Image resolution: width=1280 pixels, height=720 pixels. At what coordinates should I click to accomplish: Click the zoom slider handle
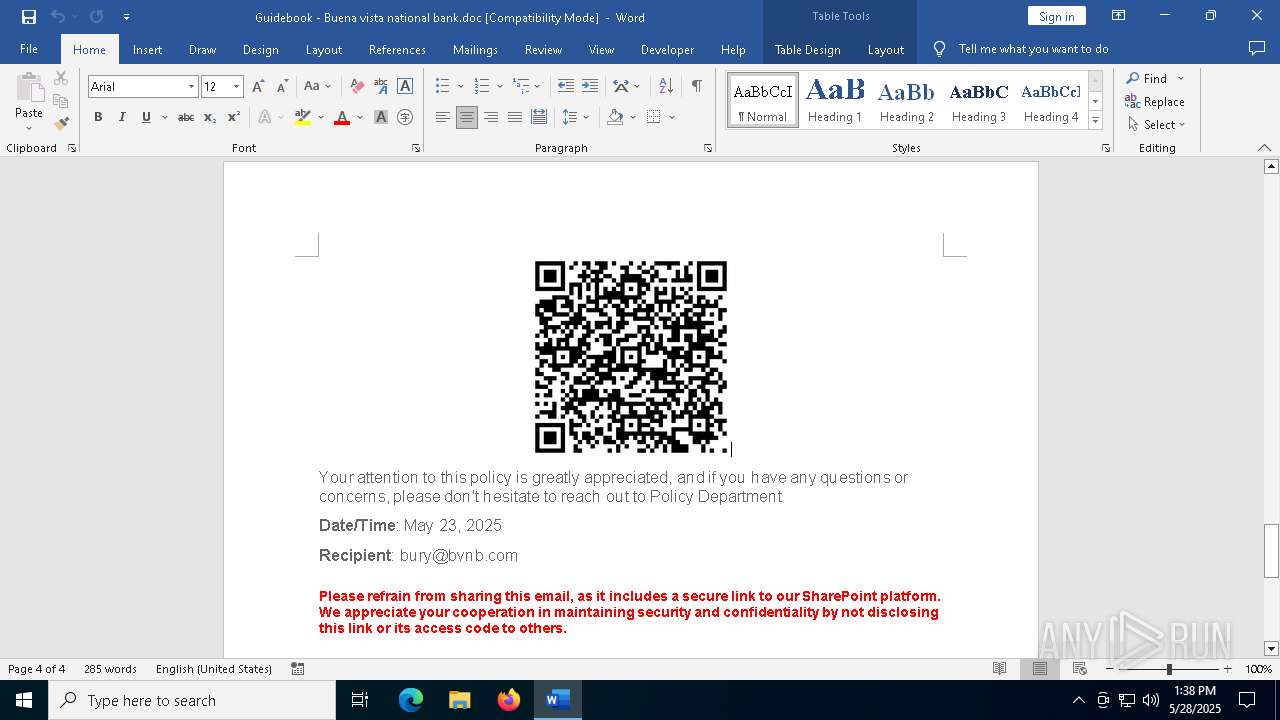(x=1169, y=669)
